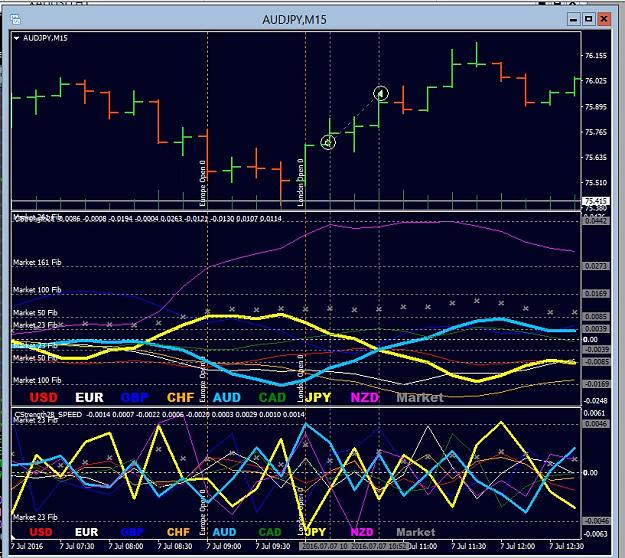625x558 pixels.
Task: Click the CHF label in strength panel
Action: pyautogui.click(x=181, y=397)
